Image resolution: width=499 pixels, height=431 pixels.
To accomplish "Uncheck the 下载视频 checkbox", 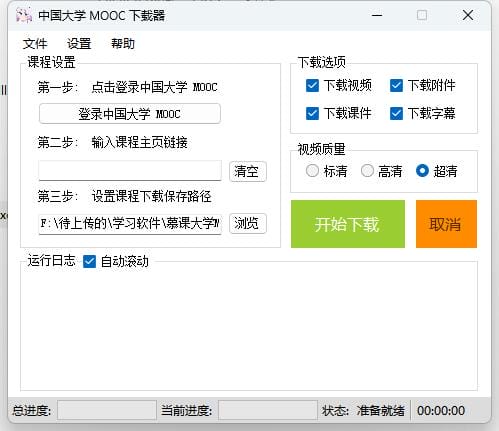I will [312, 86].
